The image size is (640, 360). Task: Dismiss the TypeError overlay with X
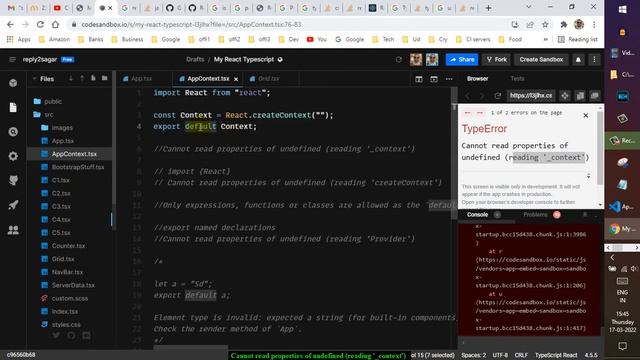586,116
